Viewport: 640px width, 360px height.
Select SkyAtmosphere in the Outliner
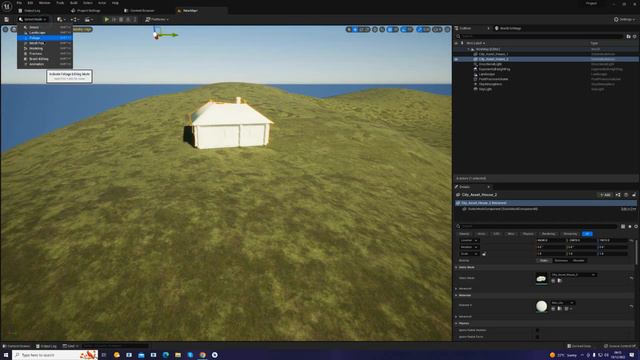[x=490, y=84]
